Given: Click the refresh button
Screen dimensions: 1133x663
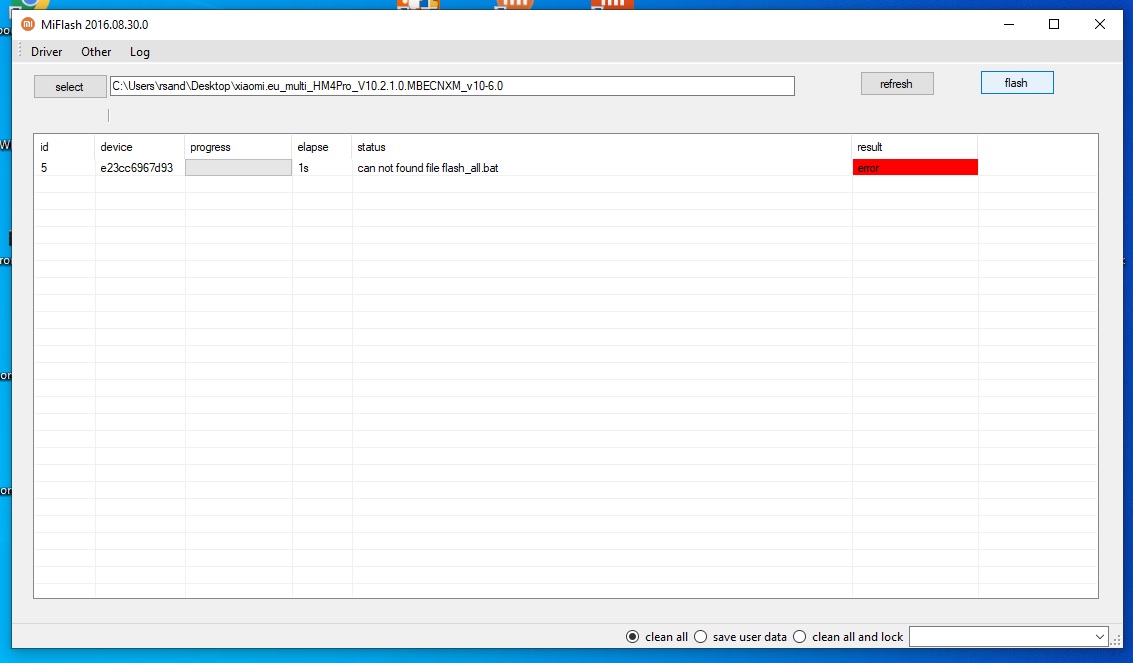Looking at the screenshot, I should [x=896, y=84].
